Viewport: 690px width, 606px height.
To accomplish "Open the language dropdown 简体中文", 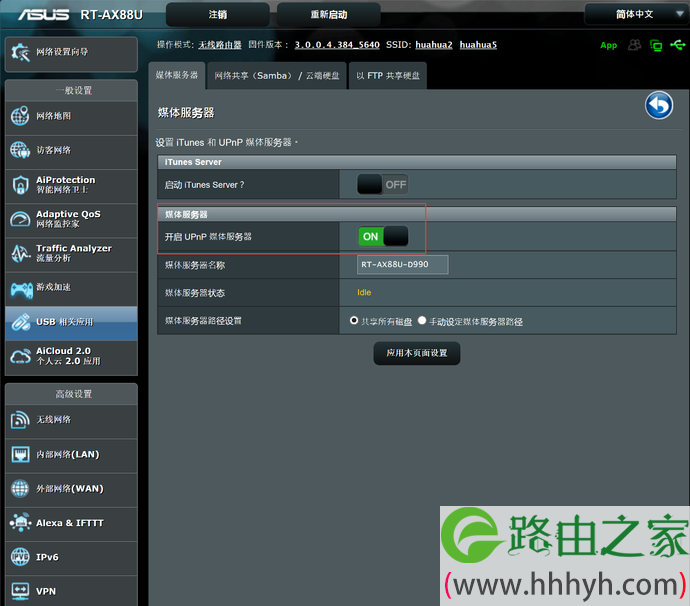I will [634, 14].
